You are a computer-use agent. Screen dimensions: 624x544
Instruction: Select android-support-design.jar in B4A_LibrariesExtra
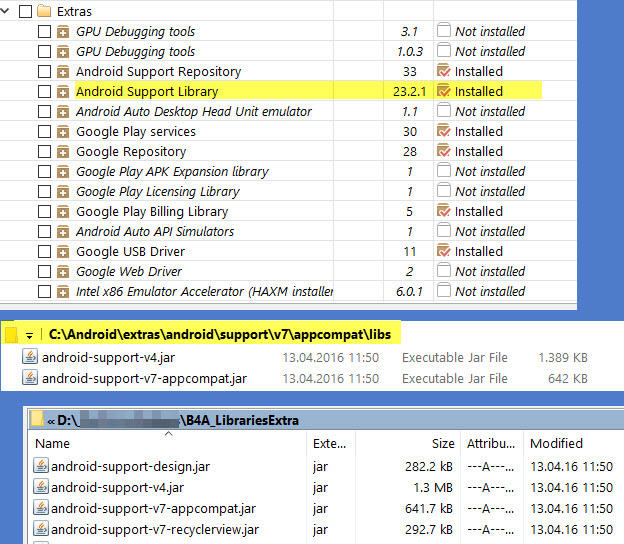tap(131, 466)
